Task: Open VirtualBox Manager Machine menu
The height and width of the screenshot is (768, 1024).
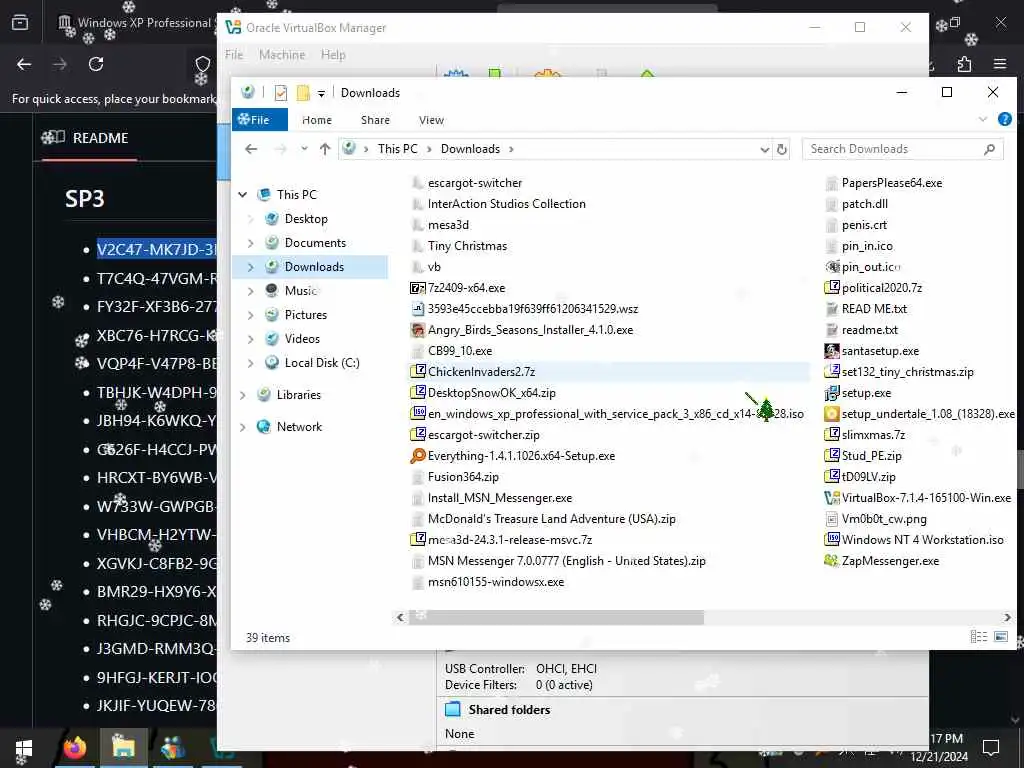Action: pyautogui.click(x=282, y=55)
